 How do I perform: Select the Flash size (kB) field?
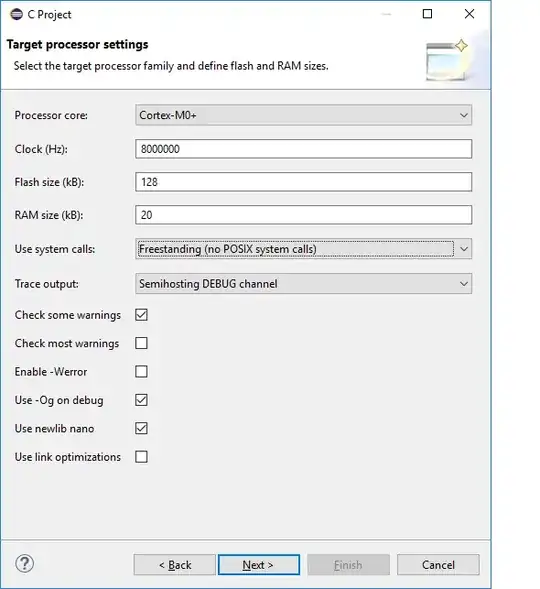pyautogui.click(x=303, y=182)
